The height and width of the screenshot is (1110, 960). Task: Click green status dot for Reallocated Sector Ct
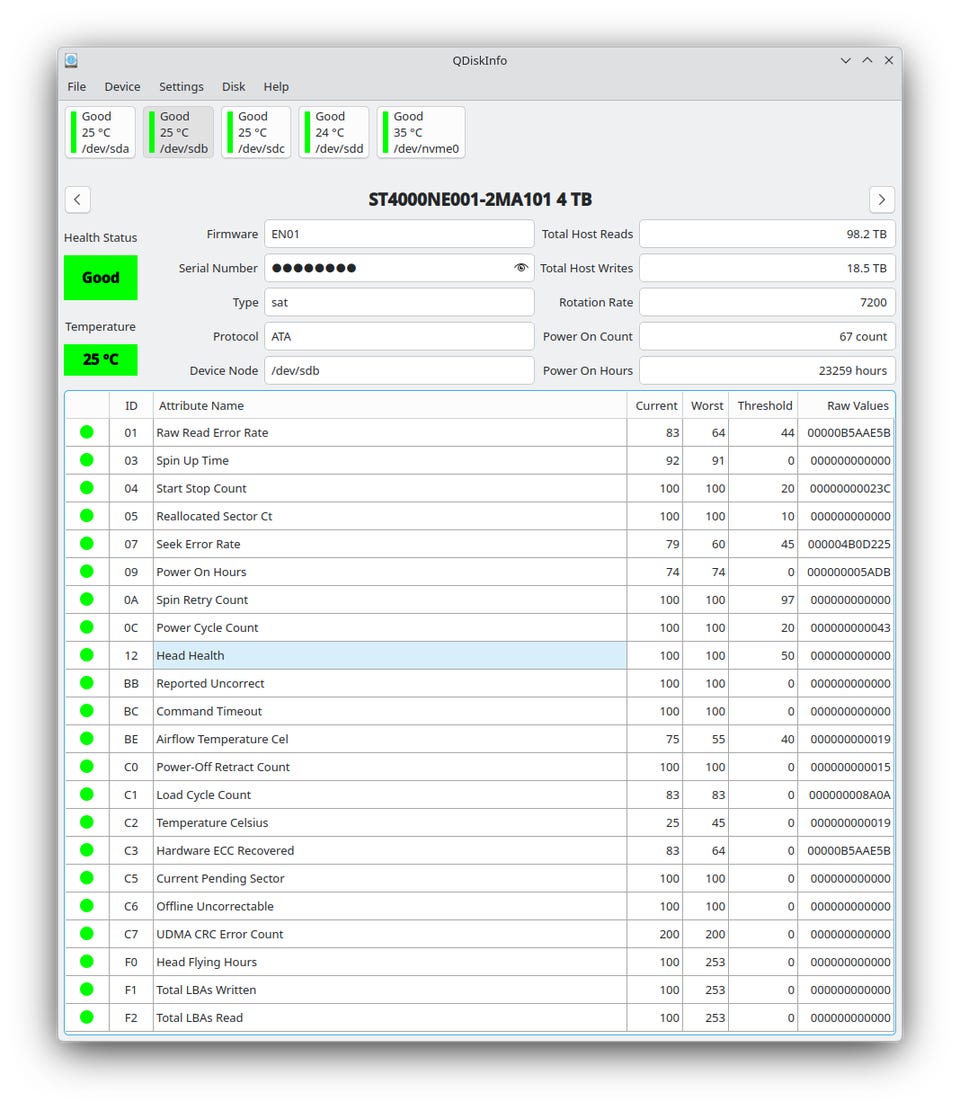click(x=86, y=515)
